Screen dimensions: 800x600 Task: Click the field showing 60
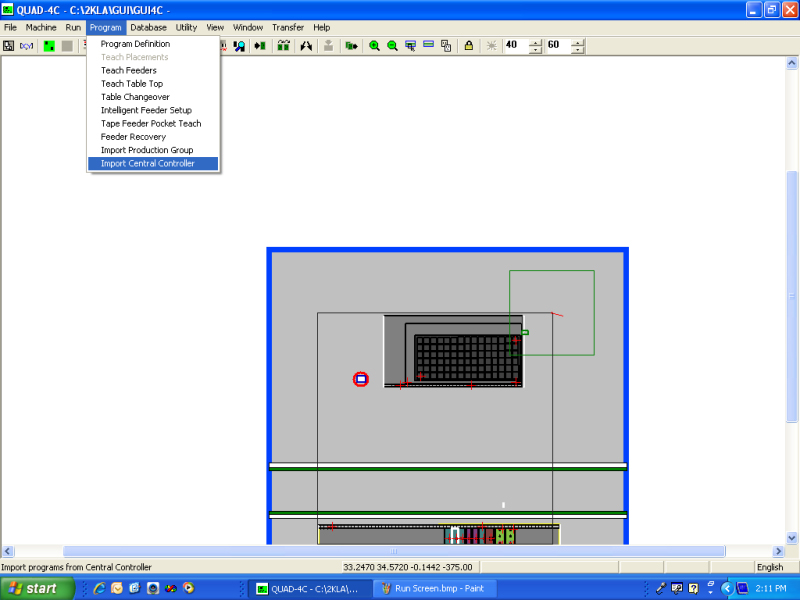559,45
